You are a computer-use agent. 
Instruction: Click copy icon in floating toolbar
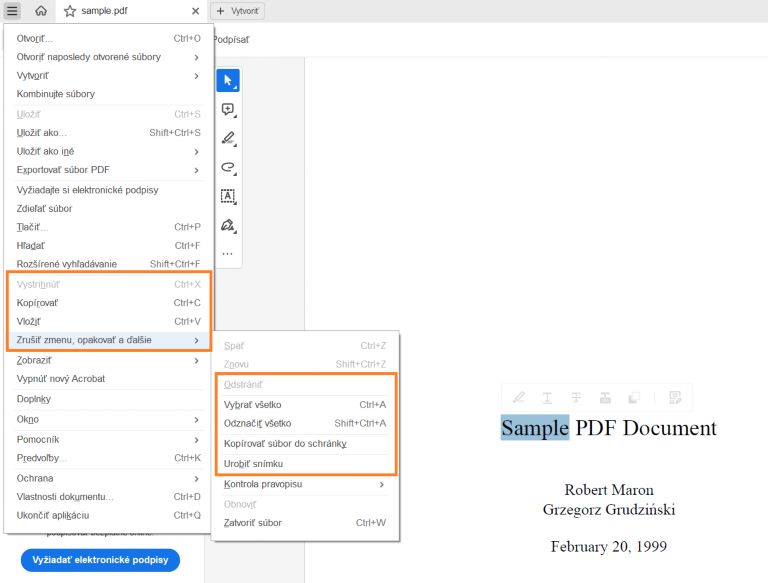point(633,397)
